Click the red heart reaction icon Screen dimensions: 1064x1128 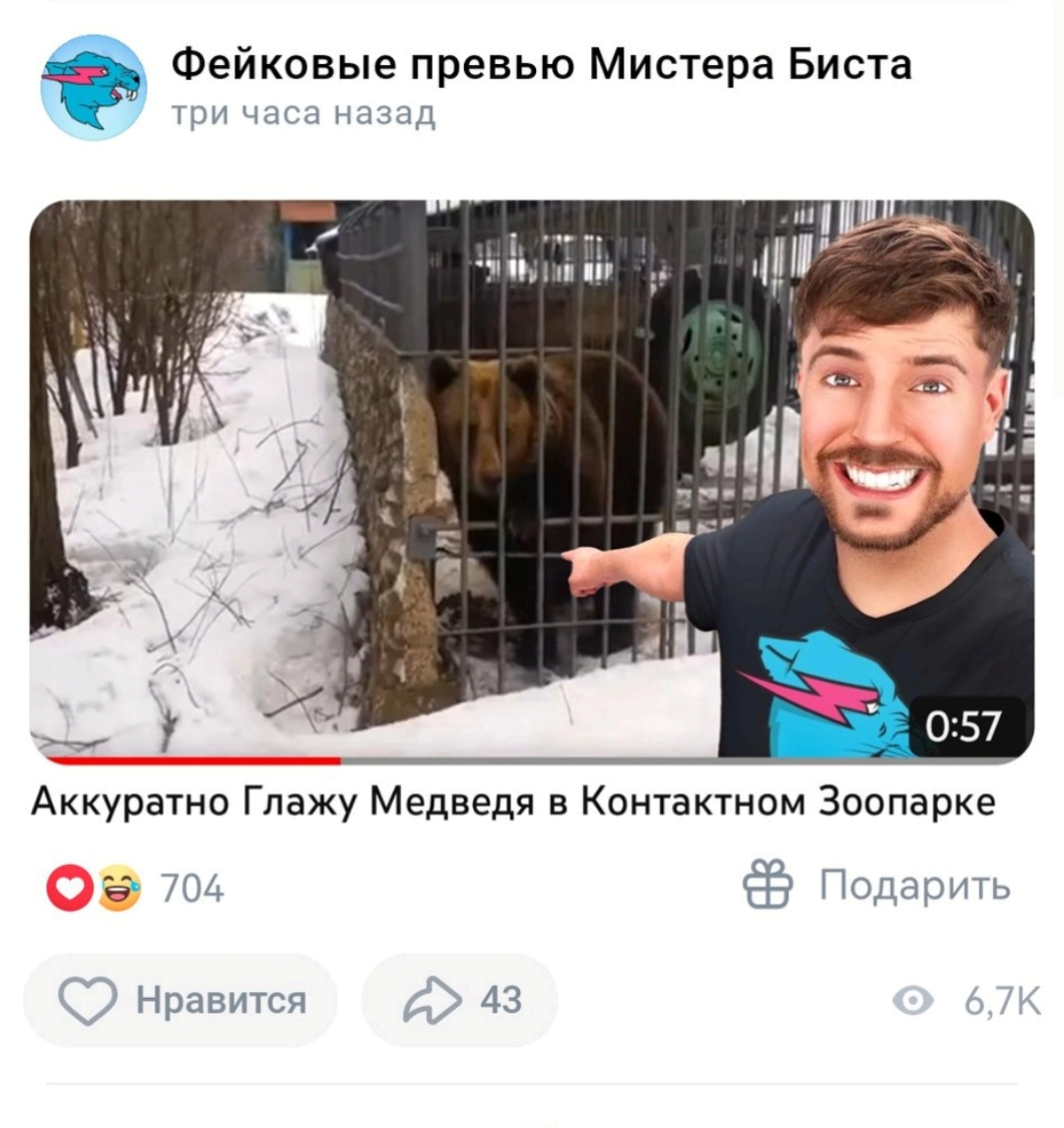tap(70, 890)
